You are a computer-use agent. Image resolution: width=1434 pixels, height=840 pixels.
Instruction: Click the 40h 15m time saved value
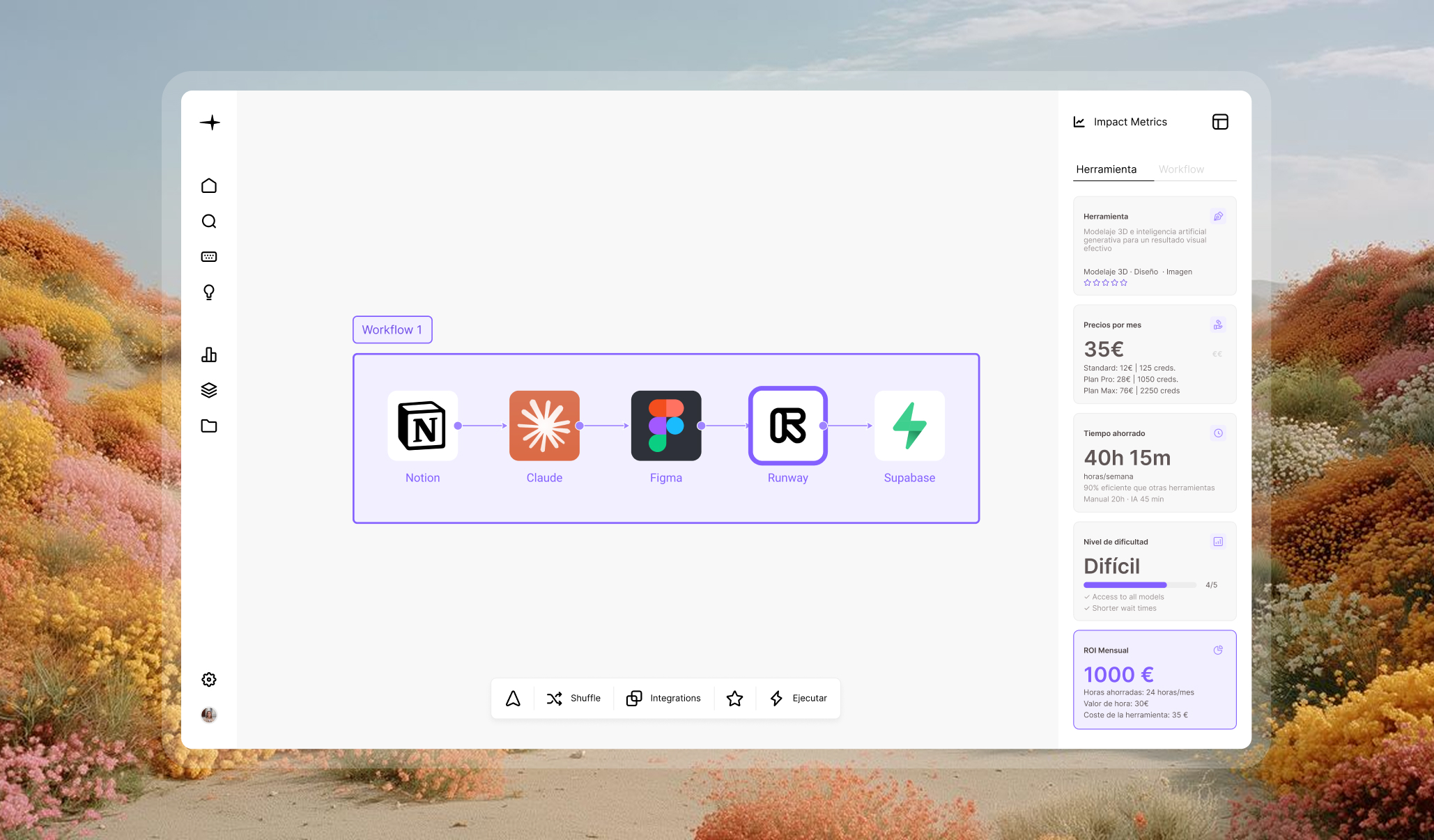[1127, 458]
